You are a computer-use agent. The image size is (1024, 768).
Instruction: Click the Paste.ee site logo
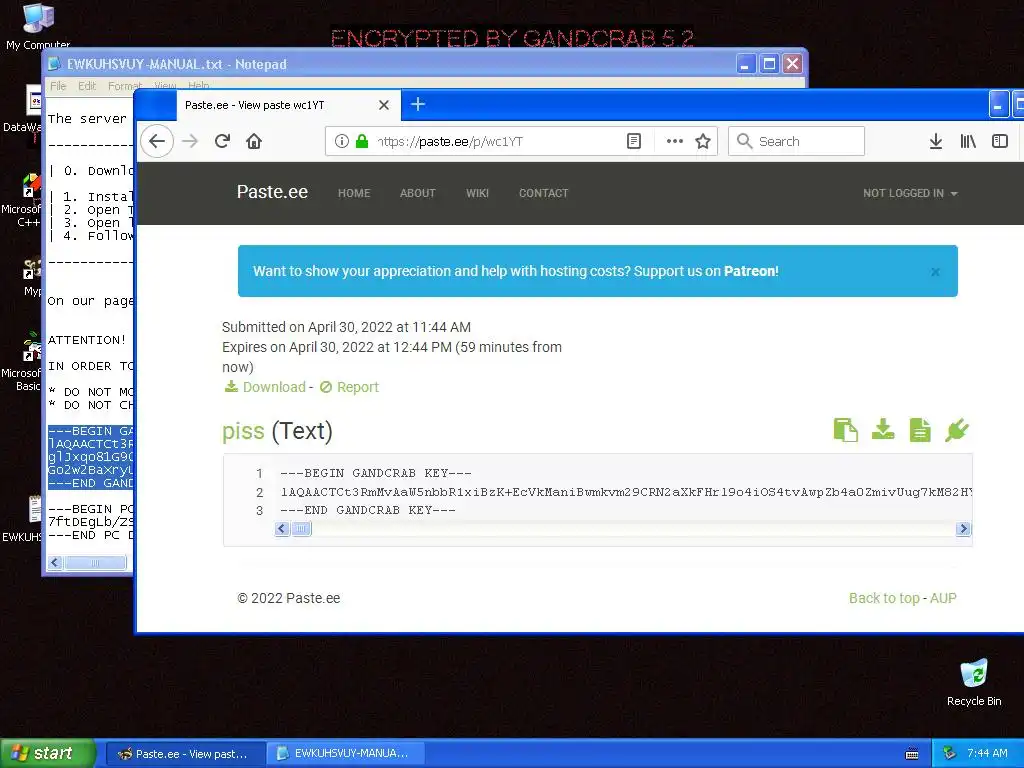pyautogui.click(x=272, y=192)
